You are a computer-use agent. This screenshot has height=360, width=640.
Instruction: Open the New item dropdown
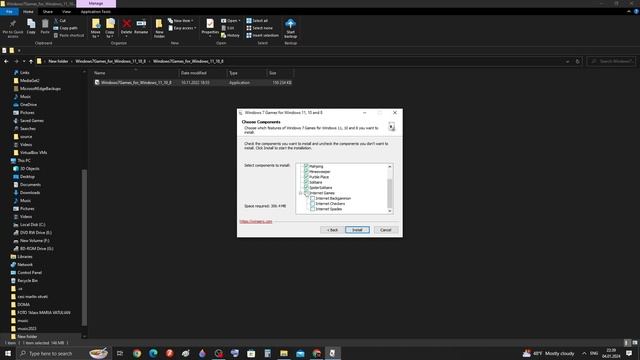pos(181,20)
